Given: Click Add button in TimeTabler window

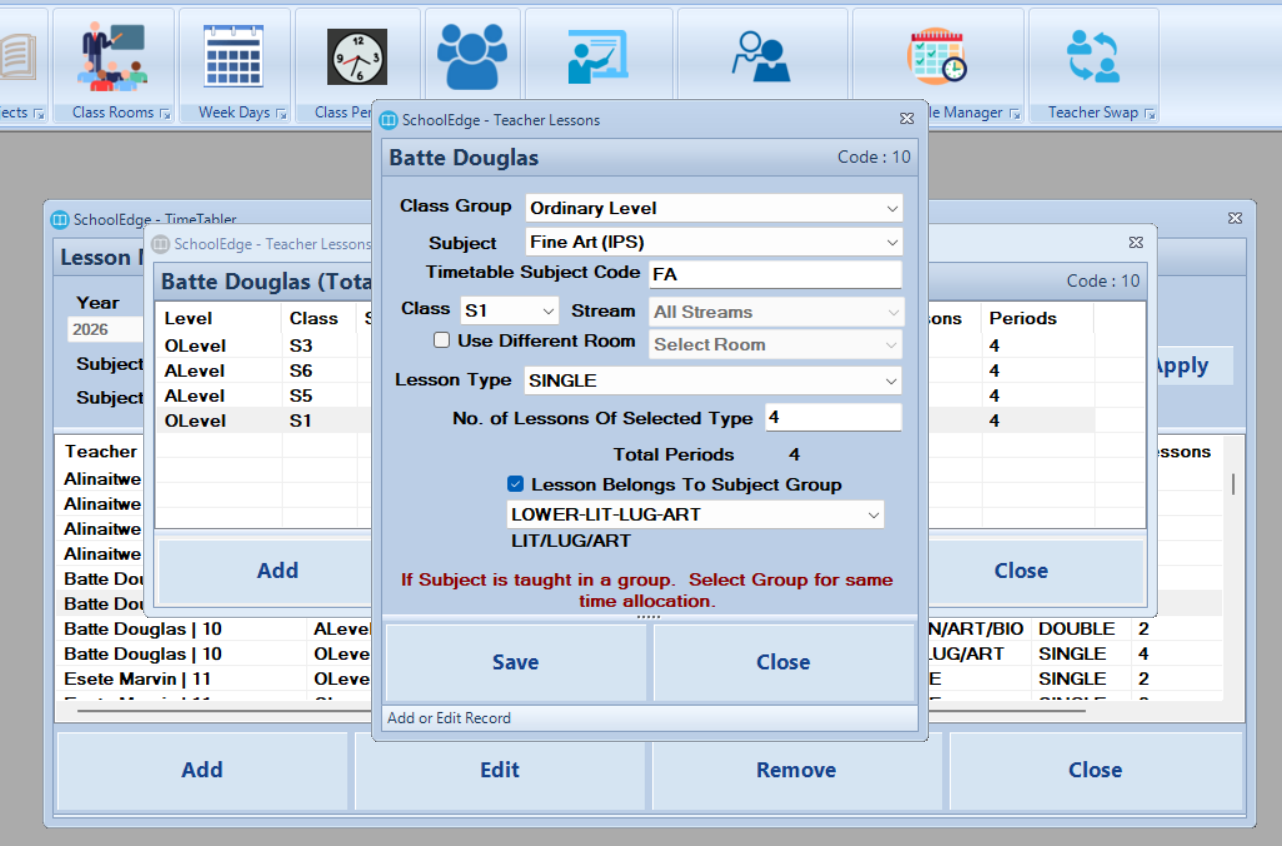Looking at the screenshot, I should 202,770.
